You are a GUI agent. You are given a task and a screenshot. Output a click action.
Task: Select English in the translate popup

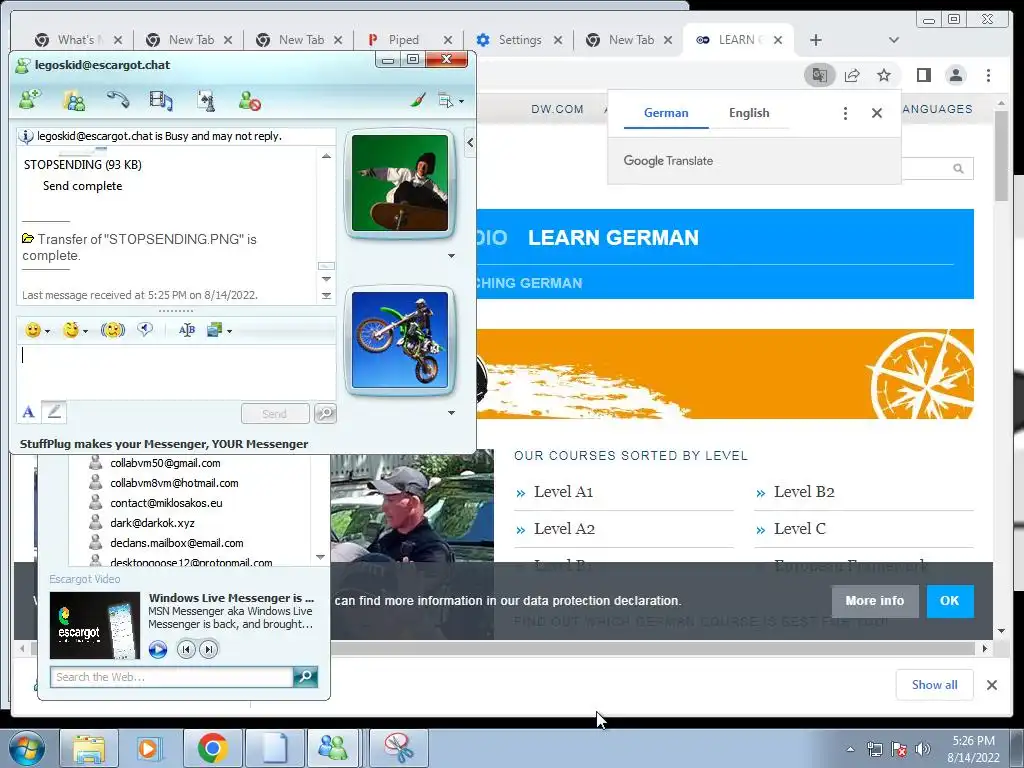tap(749, 113)
